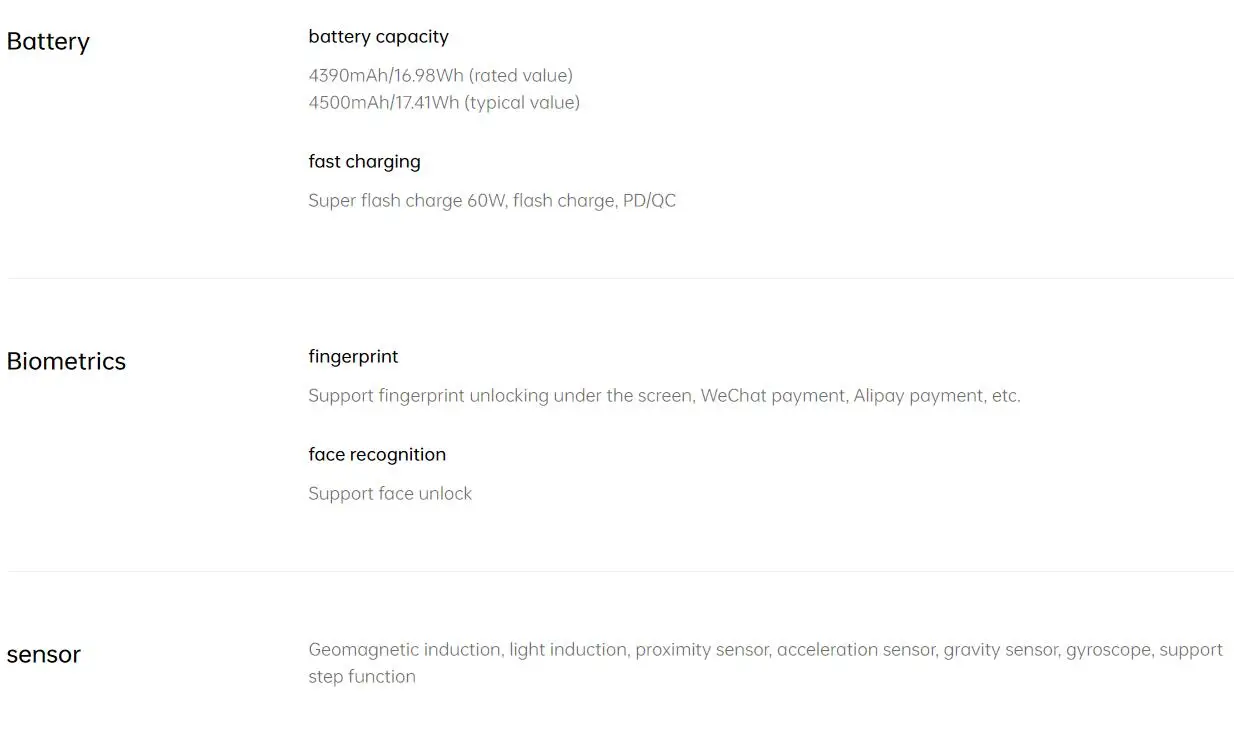Click the word gyroscope in sensor list
The height and width of the screenshot is (740, 1234).
[1108, 650]
